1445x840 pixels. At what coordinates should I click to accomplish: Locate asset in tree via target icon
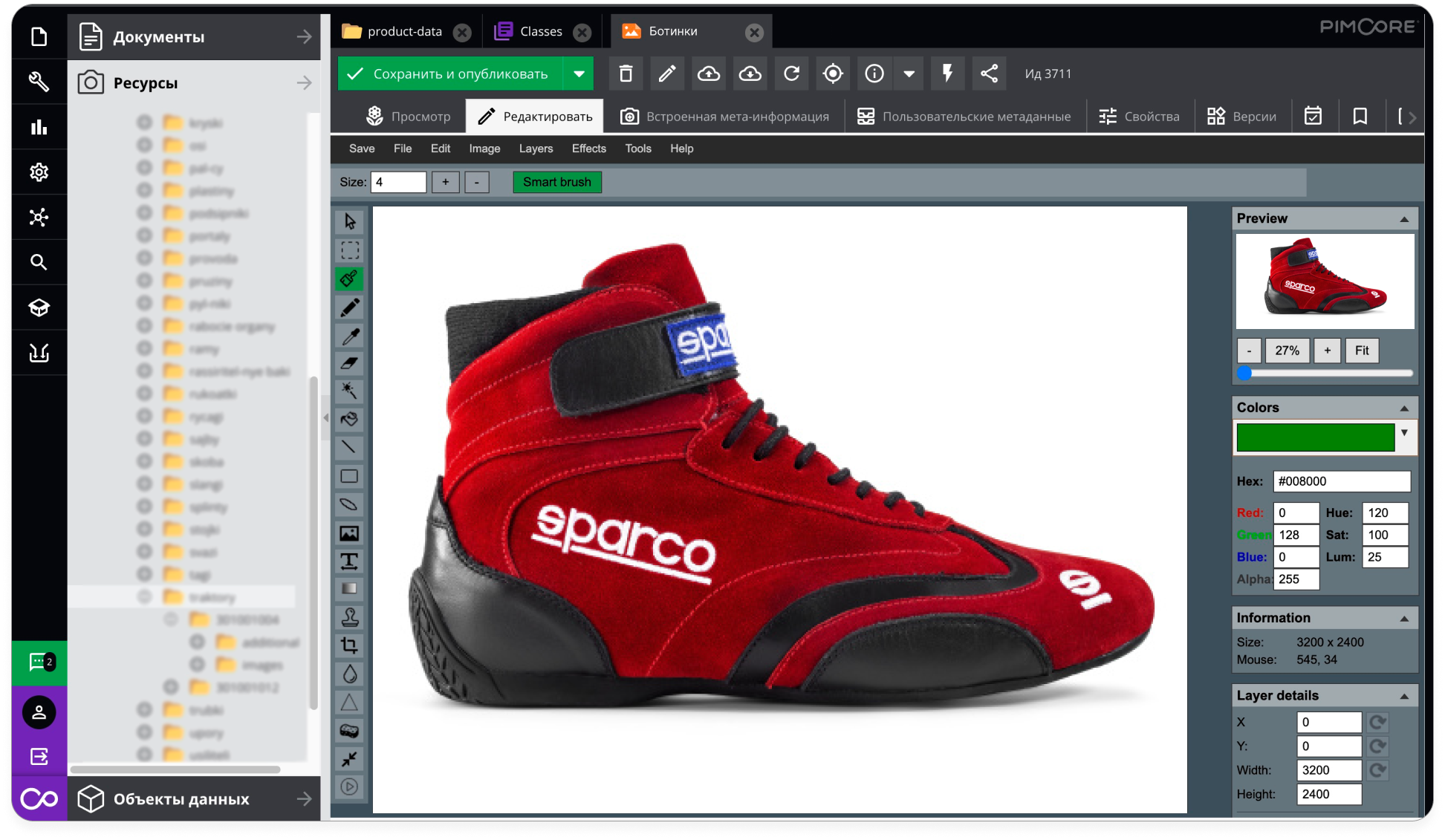click(833, 74)
